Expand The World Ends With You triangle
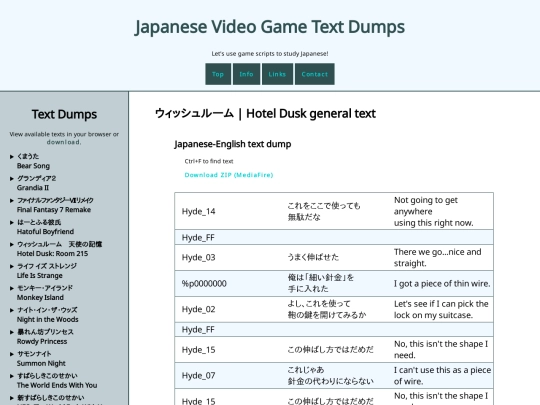This screenshot has width=540, height=405. point(12,376)
